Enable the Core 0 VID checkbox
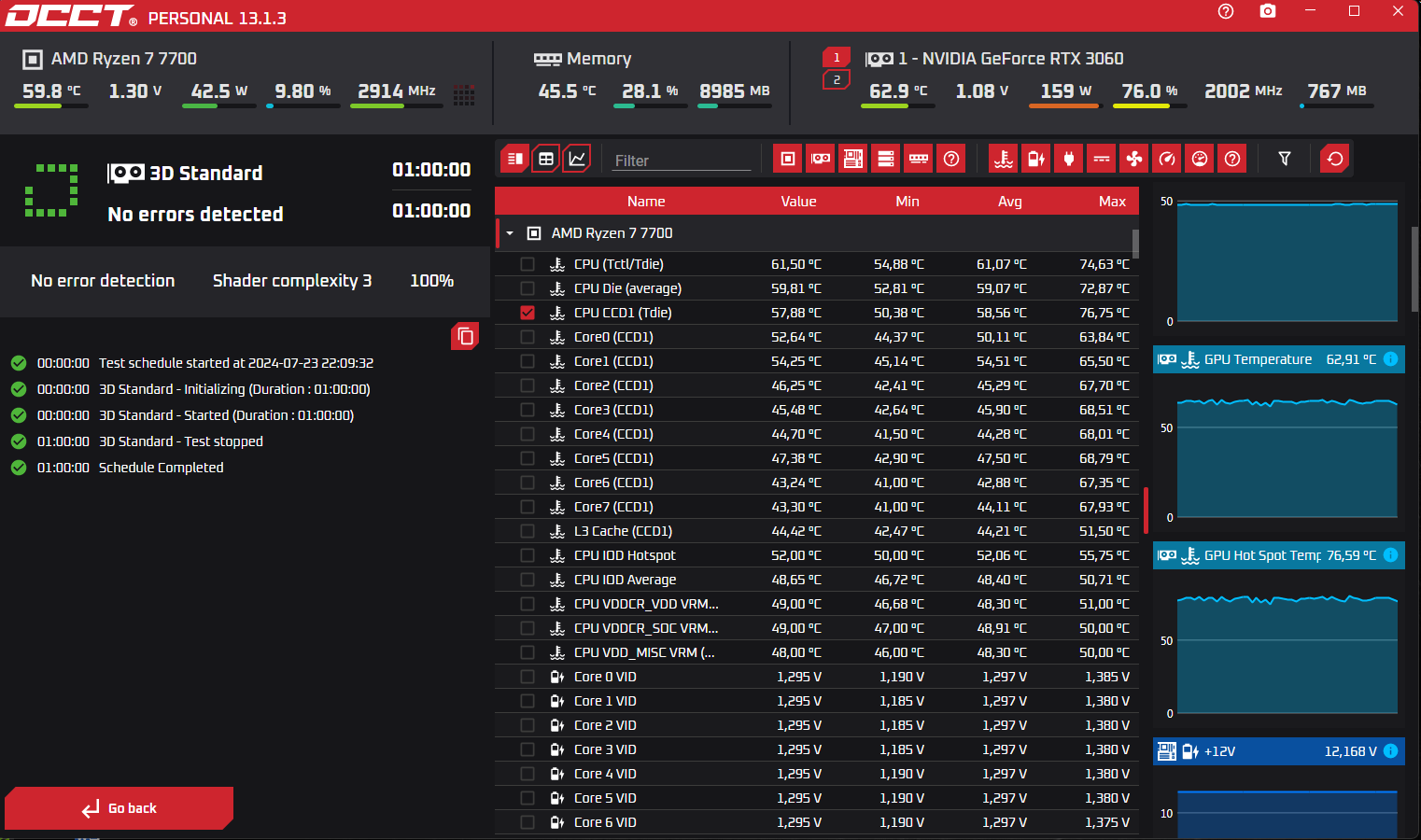The image size is (1421, 840). tap(528, 677)
